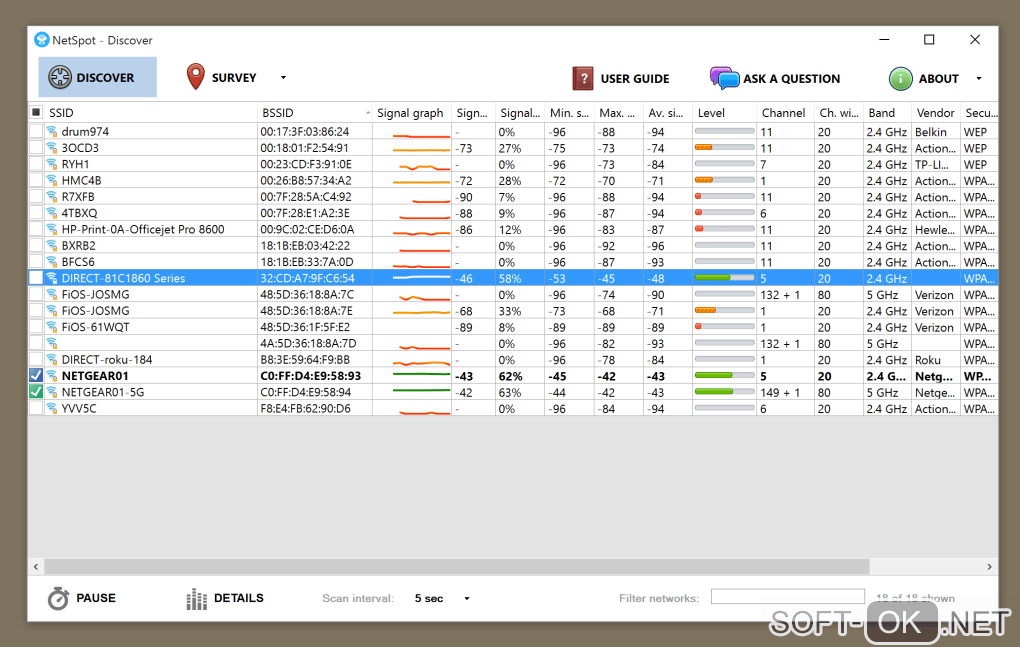Sort by the Channel column header
Viewport: 1020px width, 647px height.
click(x=785, y=112)
